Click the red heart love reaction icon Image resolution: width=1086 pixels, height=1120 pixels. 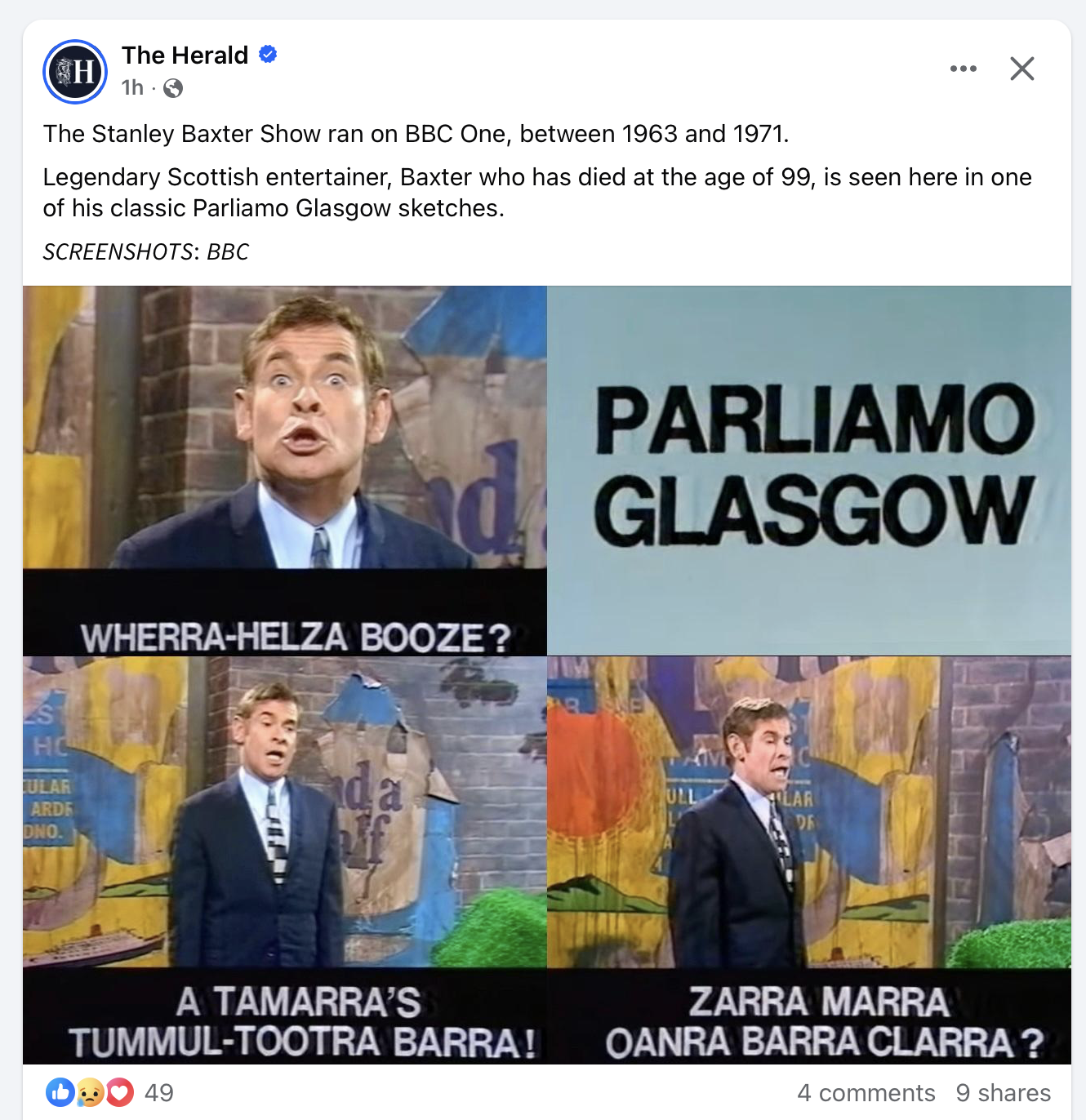tap(119, 1092)
